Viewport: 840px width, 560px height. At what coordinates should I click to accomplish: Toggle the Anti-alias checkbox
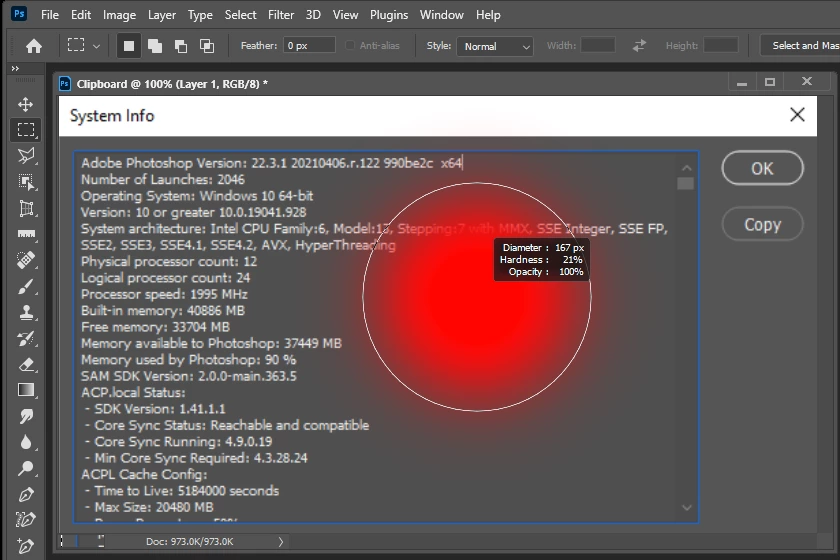pos(350,46)
